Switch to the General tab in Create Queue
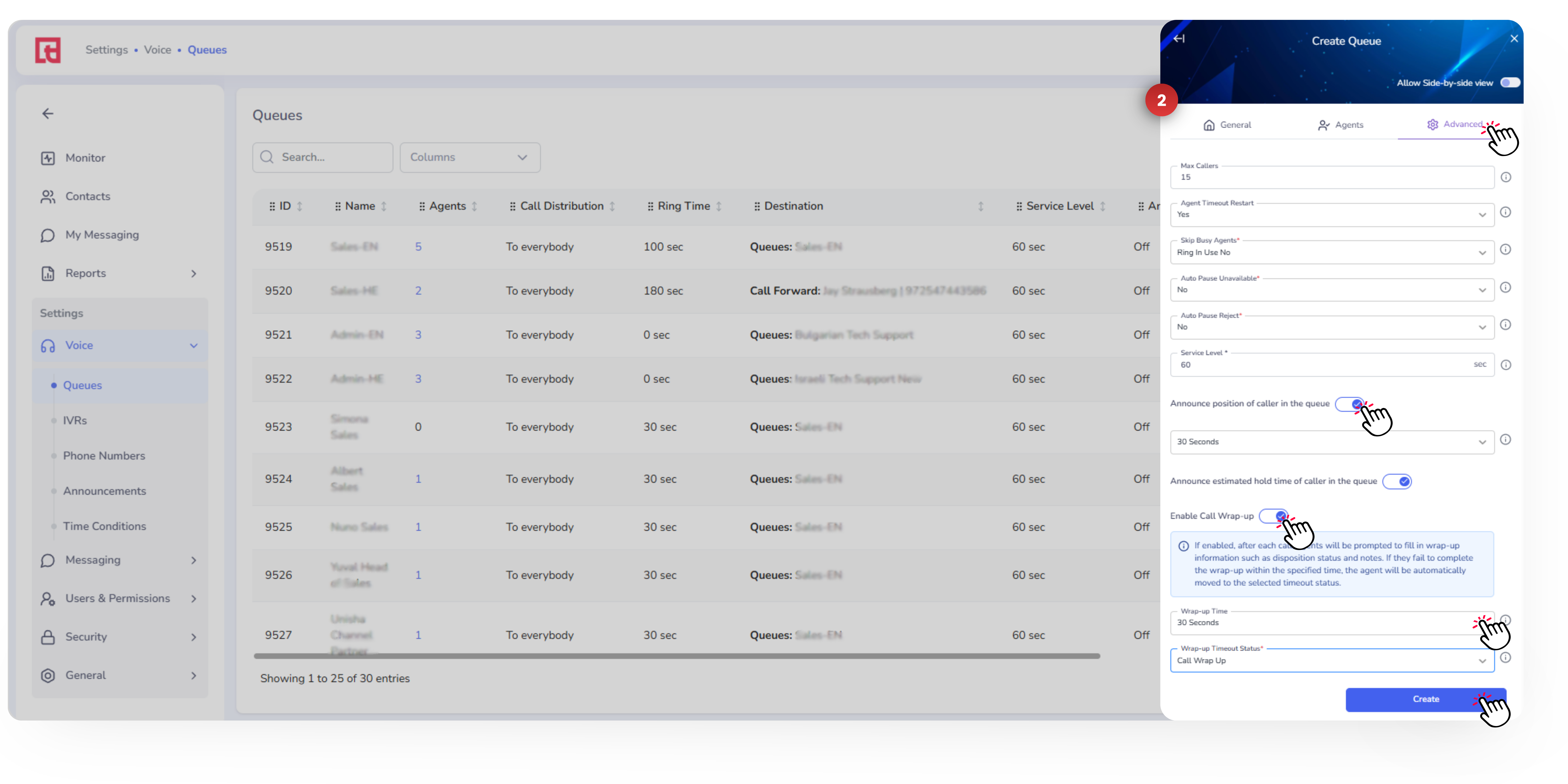 pyautogui.click(x=1227, y=125)
